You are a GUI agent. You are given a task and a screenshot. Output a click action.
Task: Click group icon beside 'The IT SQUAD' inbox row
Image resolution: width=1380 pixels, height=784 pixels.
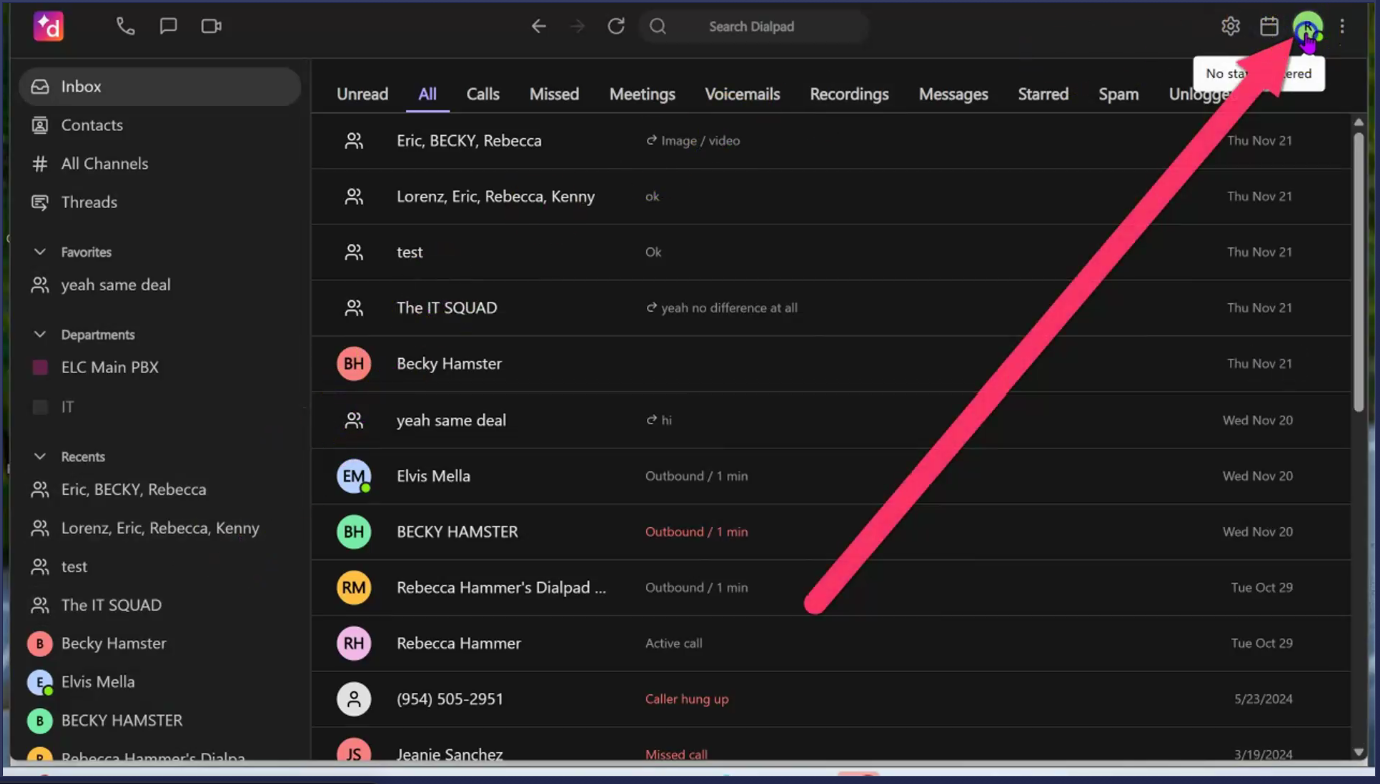click(x=354, y=308)
